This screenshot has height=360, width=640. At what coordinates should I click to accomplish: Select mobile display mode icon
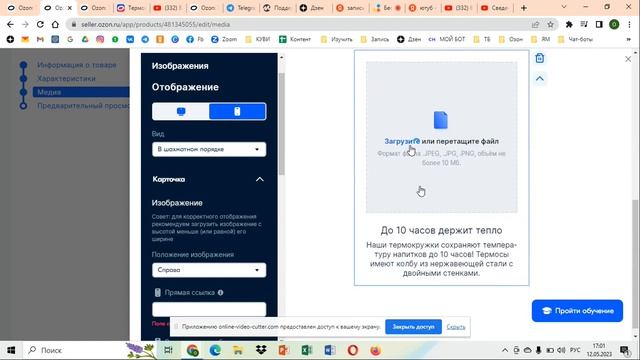[237, 111]
